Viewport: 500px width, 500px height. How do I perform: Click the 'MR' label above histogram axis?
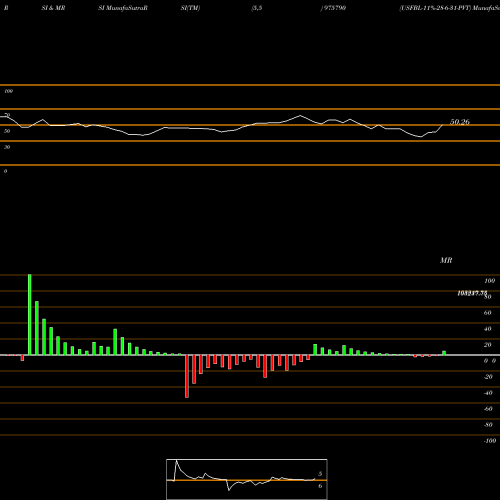pyautogui.click(x=446, y=260)
